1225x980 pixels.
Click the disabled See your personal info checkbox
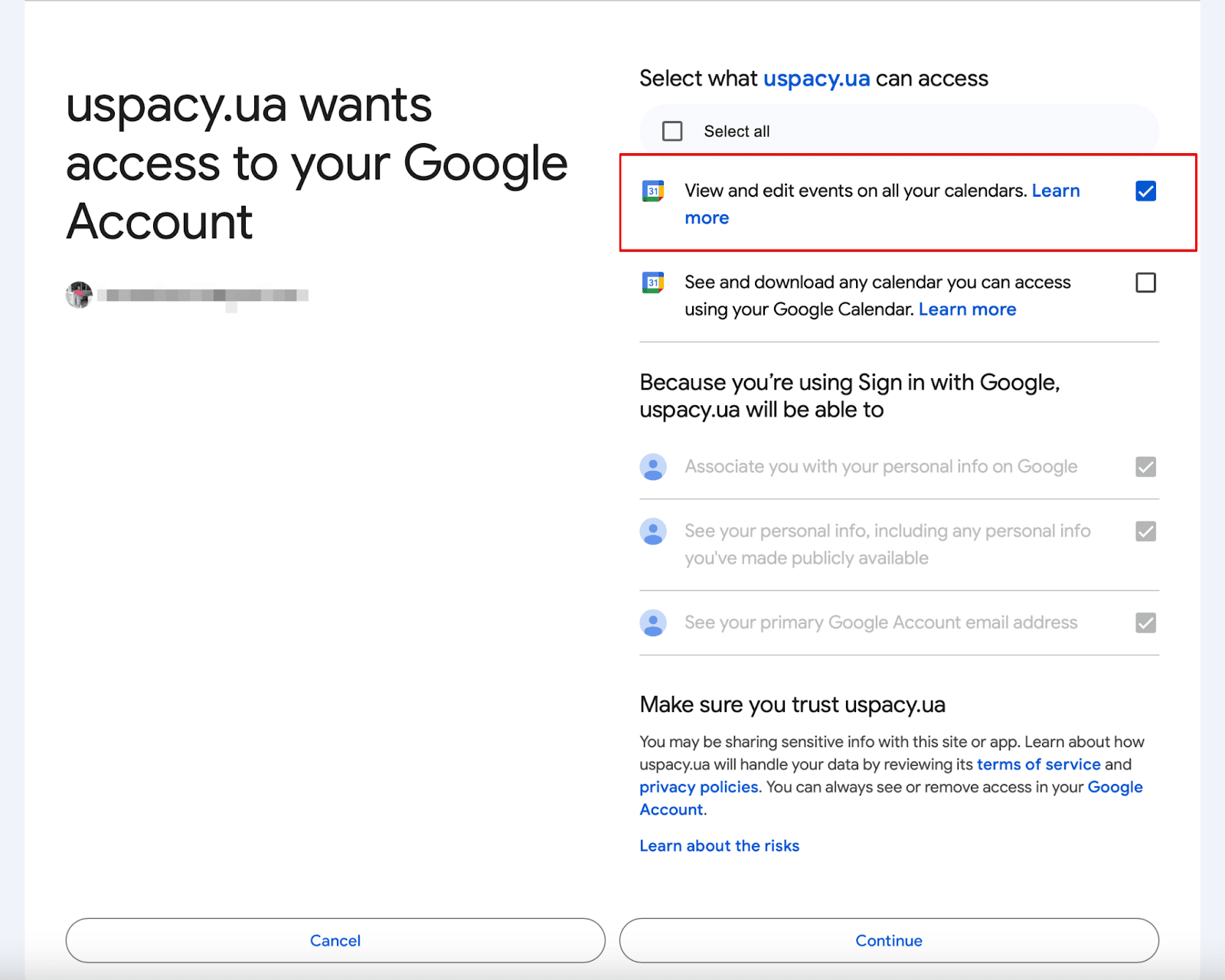click(x=1145, y=531)
